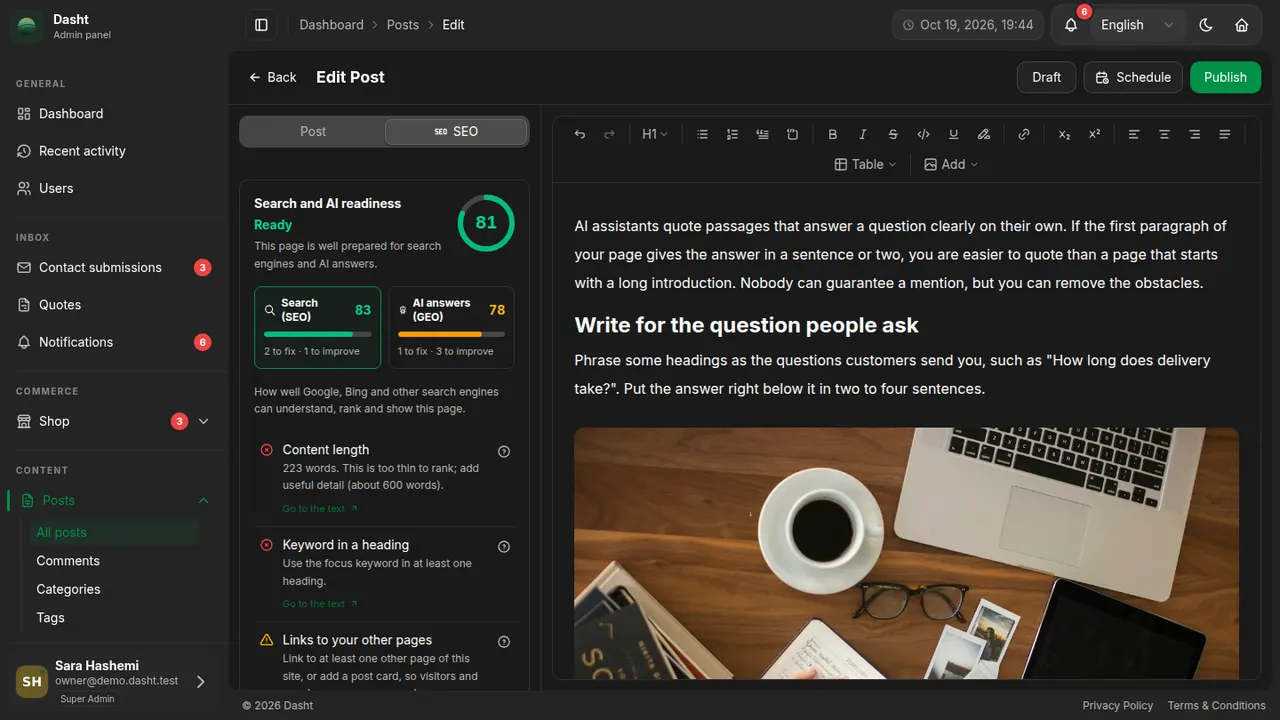
Task: Insert a numbered list
Action: click(732, 134)
